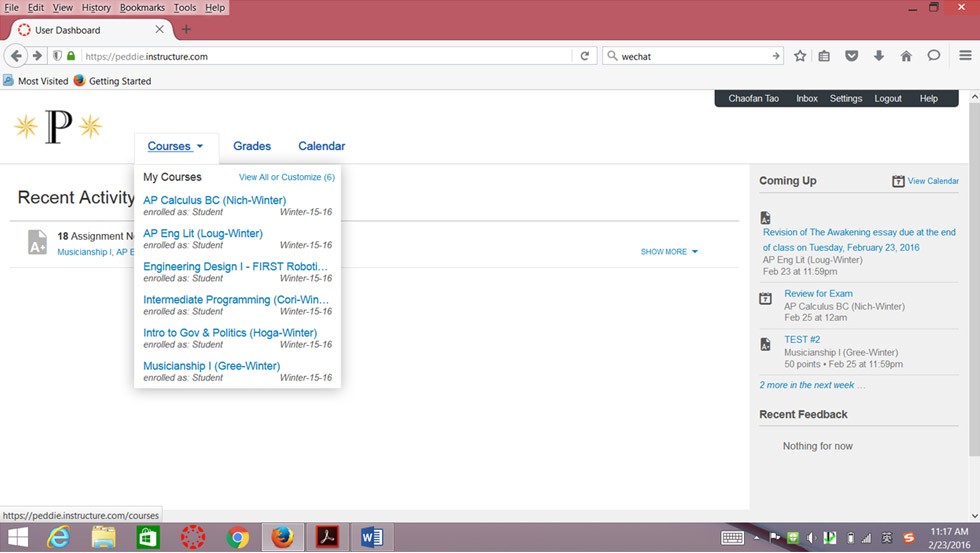Open a new tab with plus button

pyautogui.click(x=186, y=29)
